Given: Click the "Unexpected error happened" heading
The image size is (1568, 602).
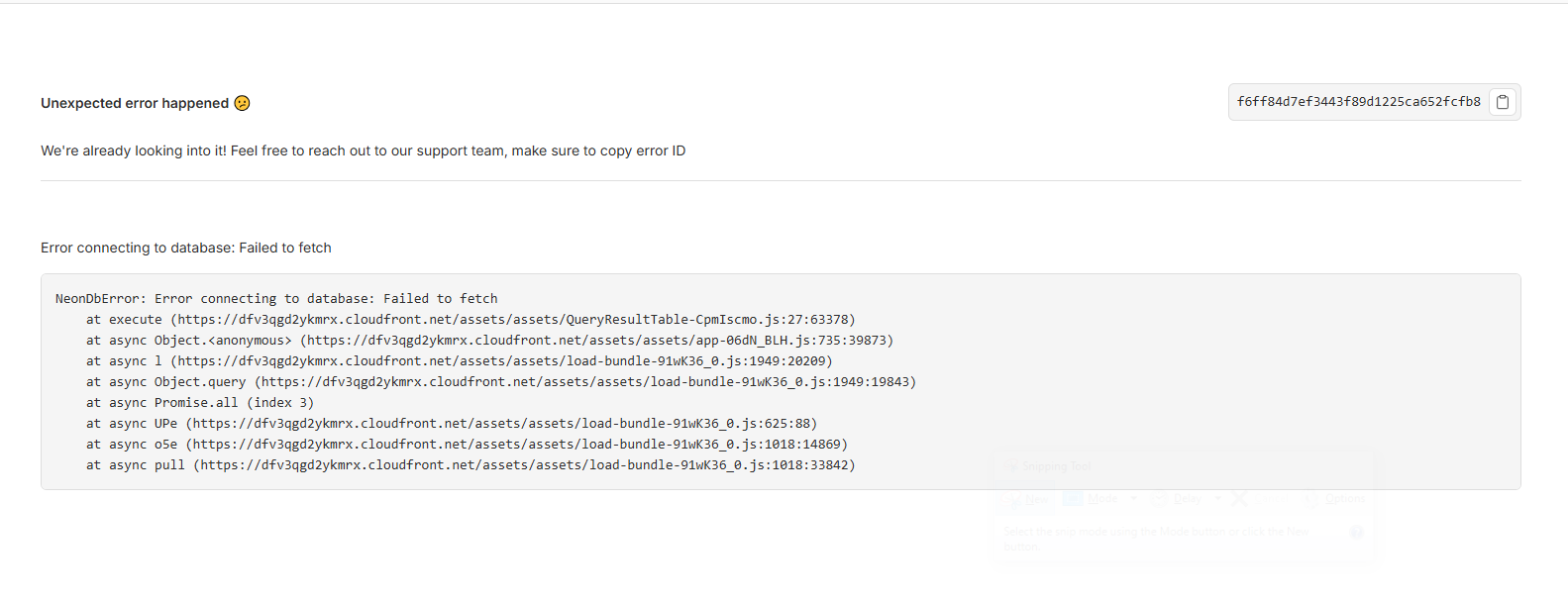Looking at the screenshot, I should coord(135,103).
